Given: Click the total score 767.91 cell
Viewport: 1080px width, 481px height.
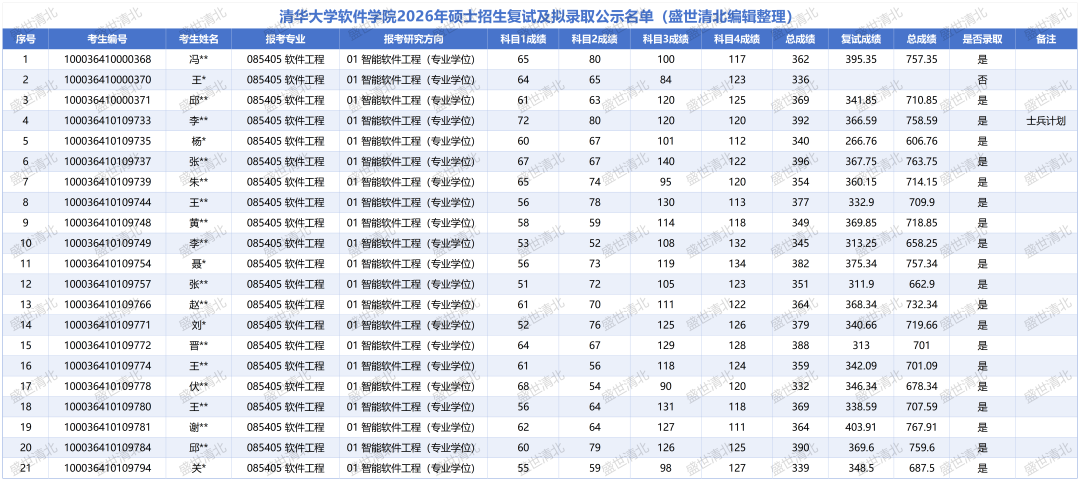Looking at the screenshot, I should click(x=921, y=427).
